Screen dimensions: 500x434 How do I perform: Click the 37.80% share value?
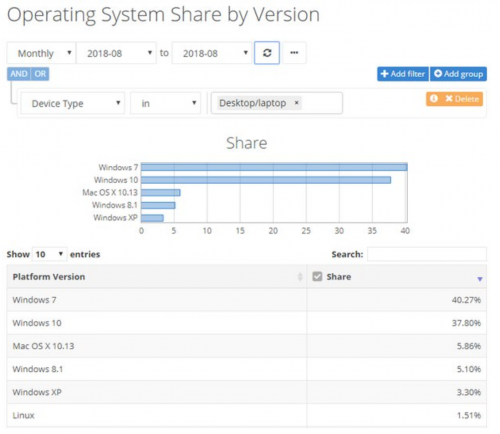(x=466, y=323)
